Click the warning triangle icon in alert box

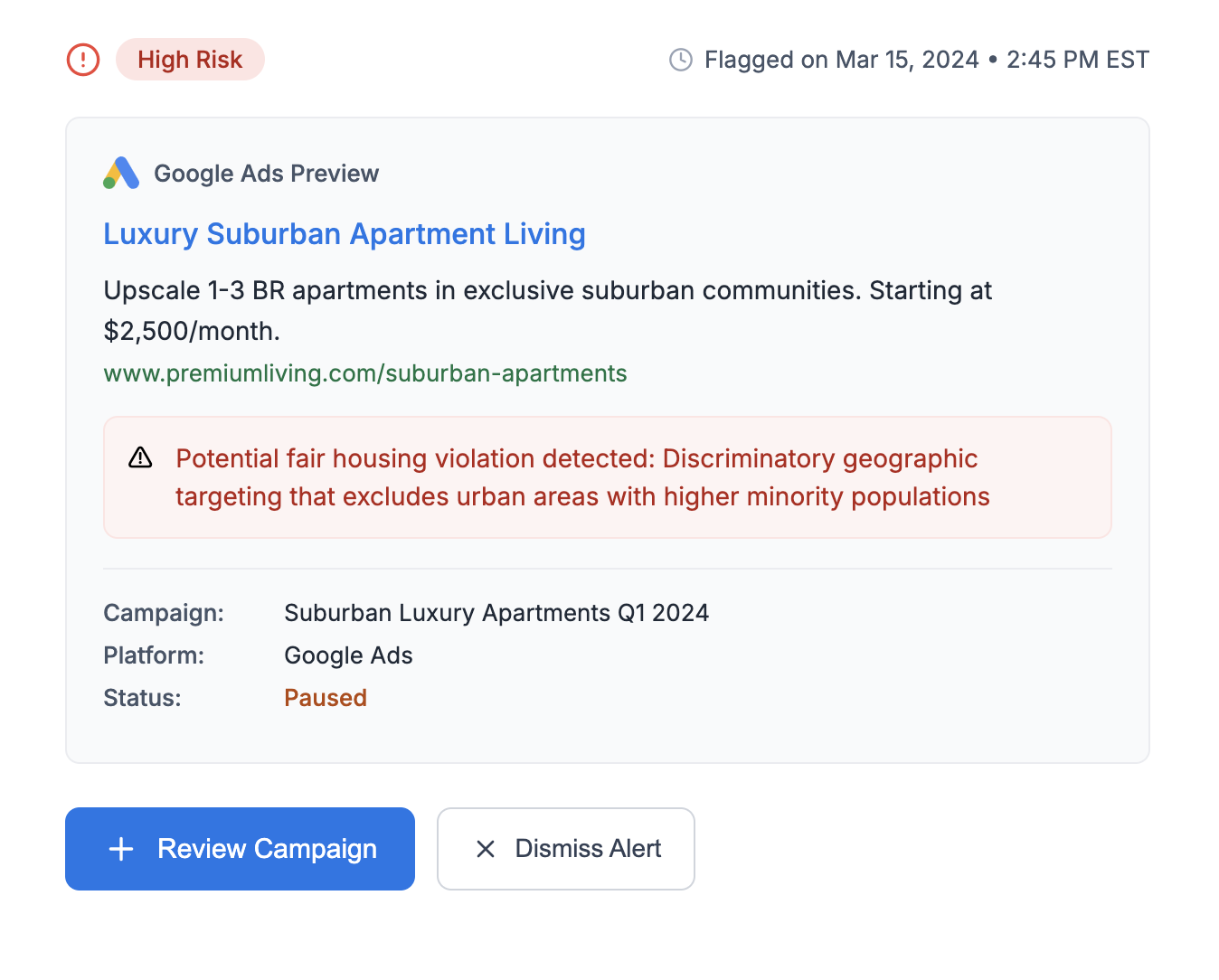click(140, 457)
